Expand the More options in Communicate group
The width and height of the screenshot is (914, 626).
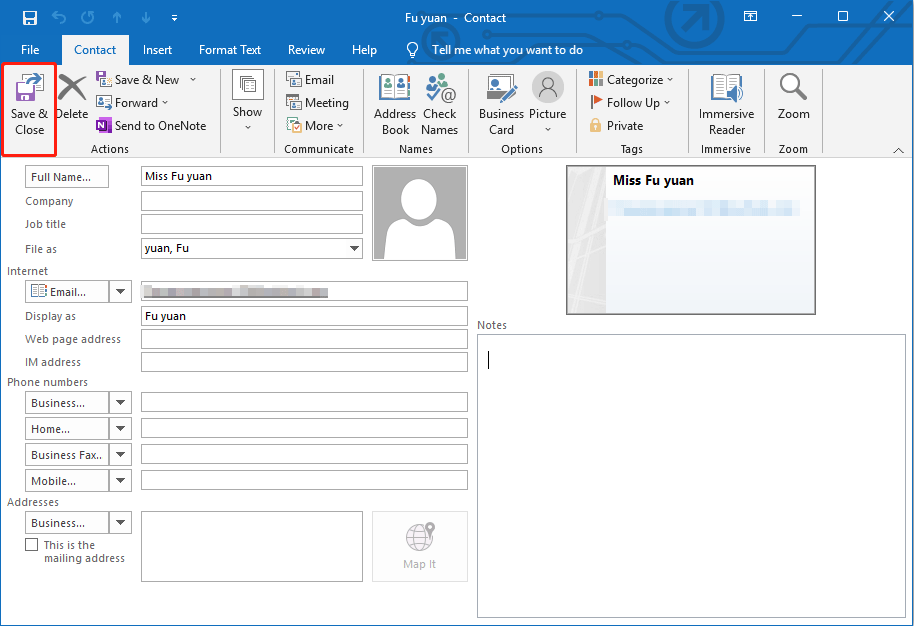317,125
